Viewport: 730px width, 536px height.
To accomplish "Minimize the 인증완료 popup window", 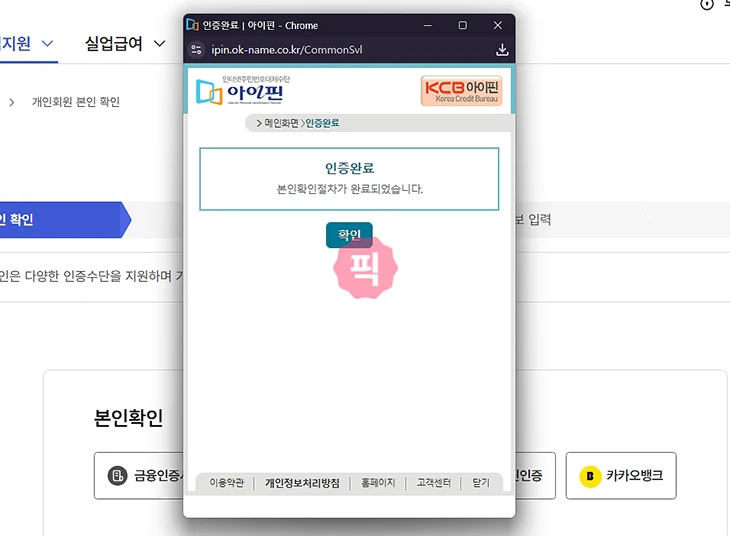I will tap(427, 25).
